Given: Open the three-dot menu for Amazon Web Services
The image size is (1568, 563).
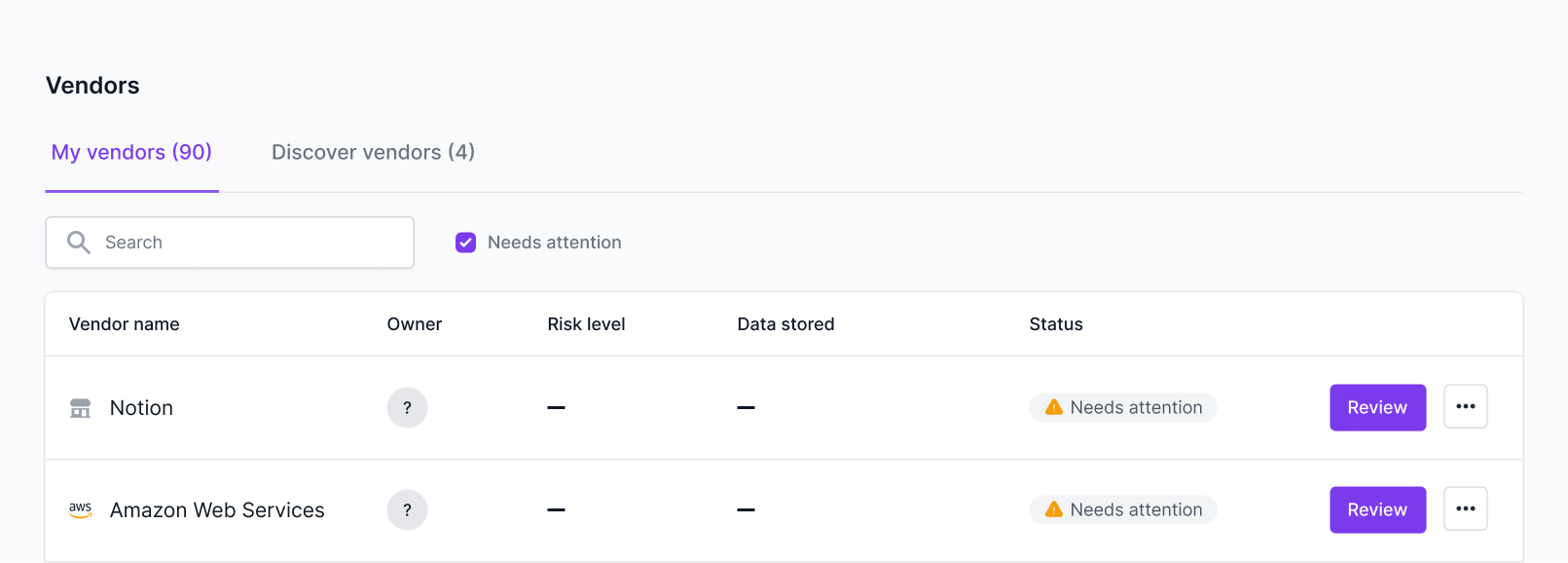Looking at the screenshot, I should click(1466, 509).
